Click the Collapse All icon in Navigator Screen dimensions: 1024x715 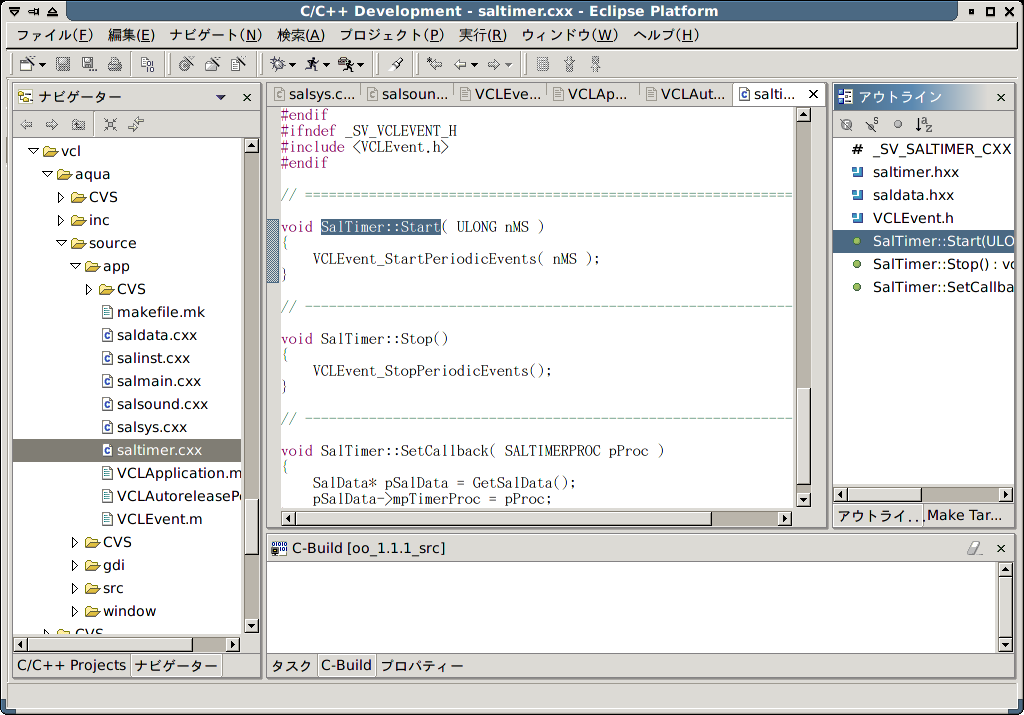tap(110, 125)
